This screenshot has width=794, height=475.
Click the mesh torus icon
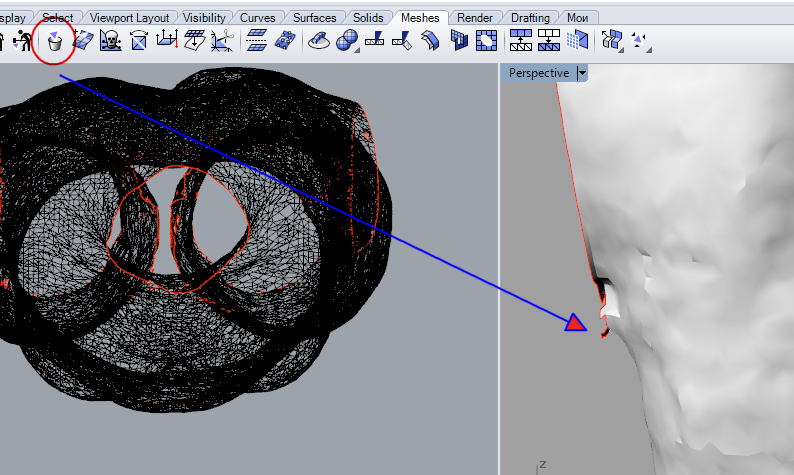pos(319,41)
